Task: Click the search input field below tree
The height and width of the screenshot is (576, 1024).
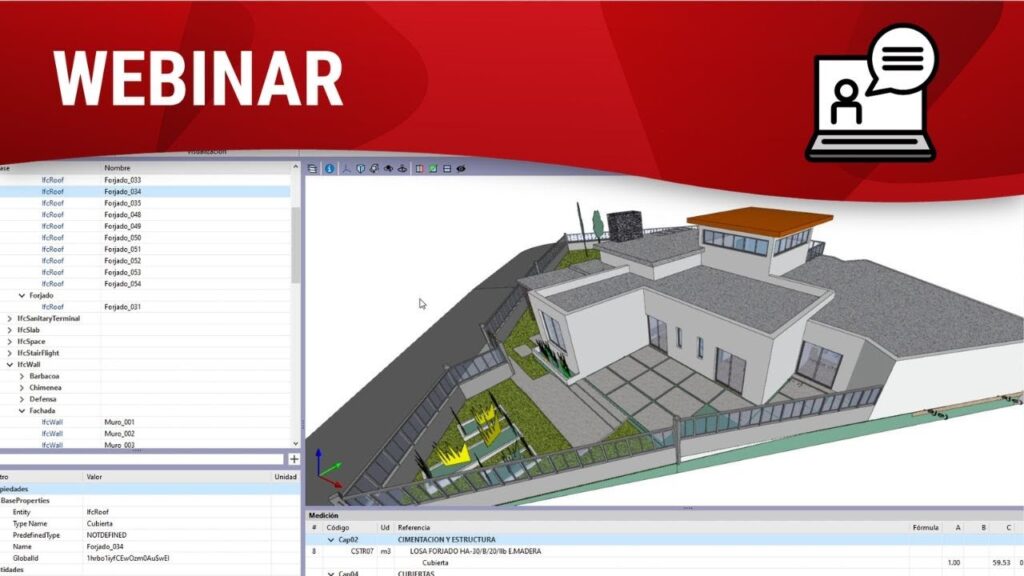Action: tap(140, 459)
